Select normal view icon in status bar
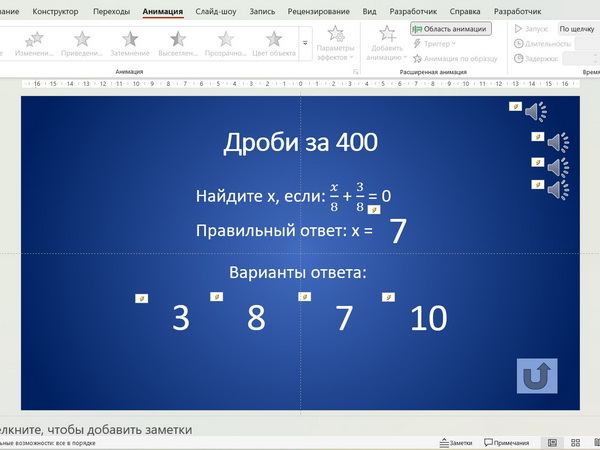The height and width of the screenshot is (450, 600). [551, 442]
